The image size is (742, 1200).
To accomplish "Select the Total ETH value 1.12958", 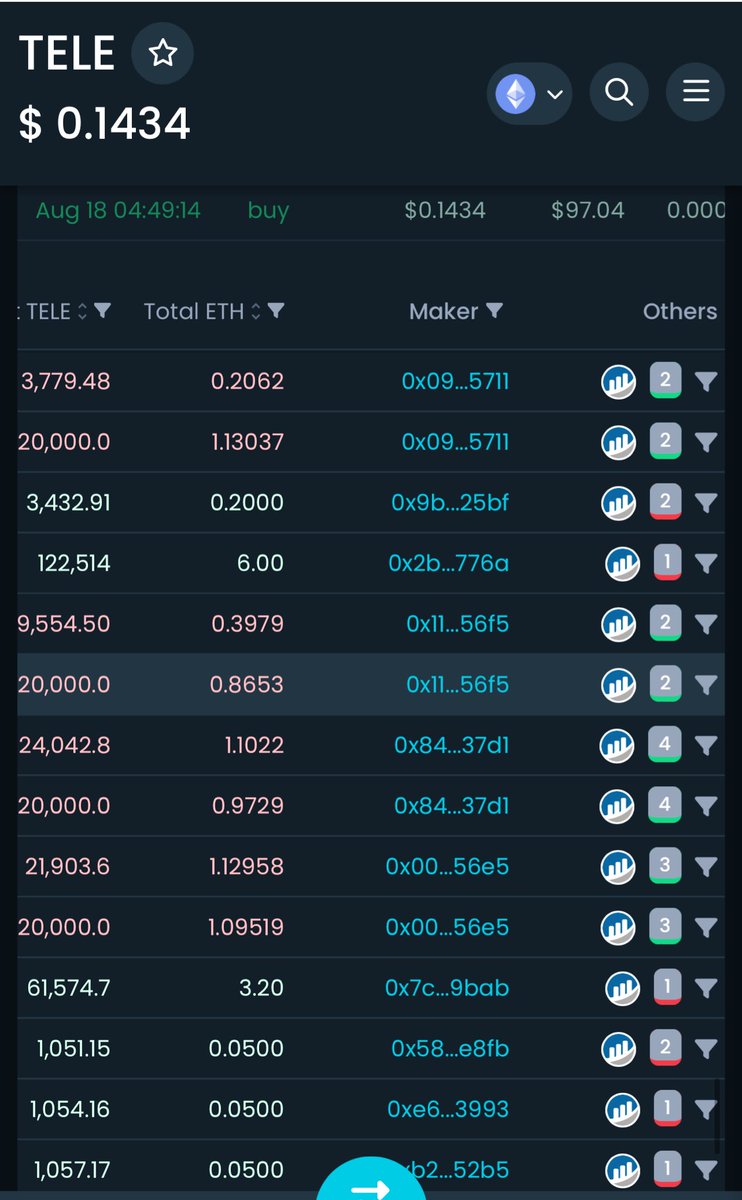I will tap(246, 866).
